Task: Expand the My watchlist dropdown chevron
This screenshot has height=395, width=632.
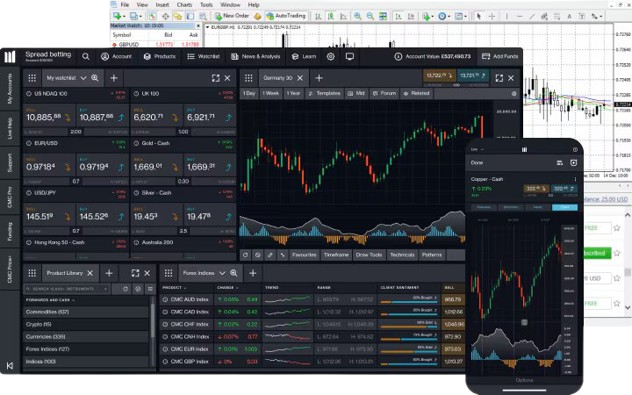Action: pos(83,78)
